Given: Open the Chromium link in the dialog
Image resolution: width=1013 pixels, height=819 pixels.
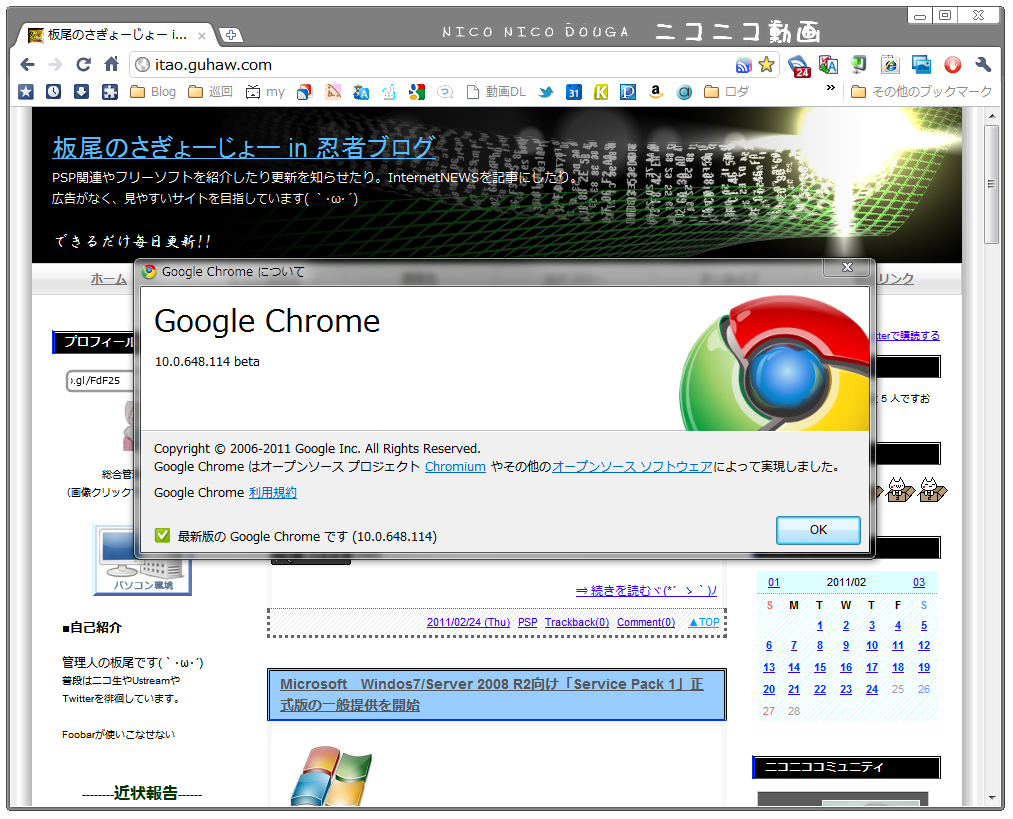Looking at the screenshot, I should click(455, 466).
